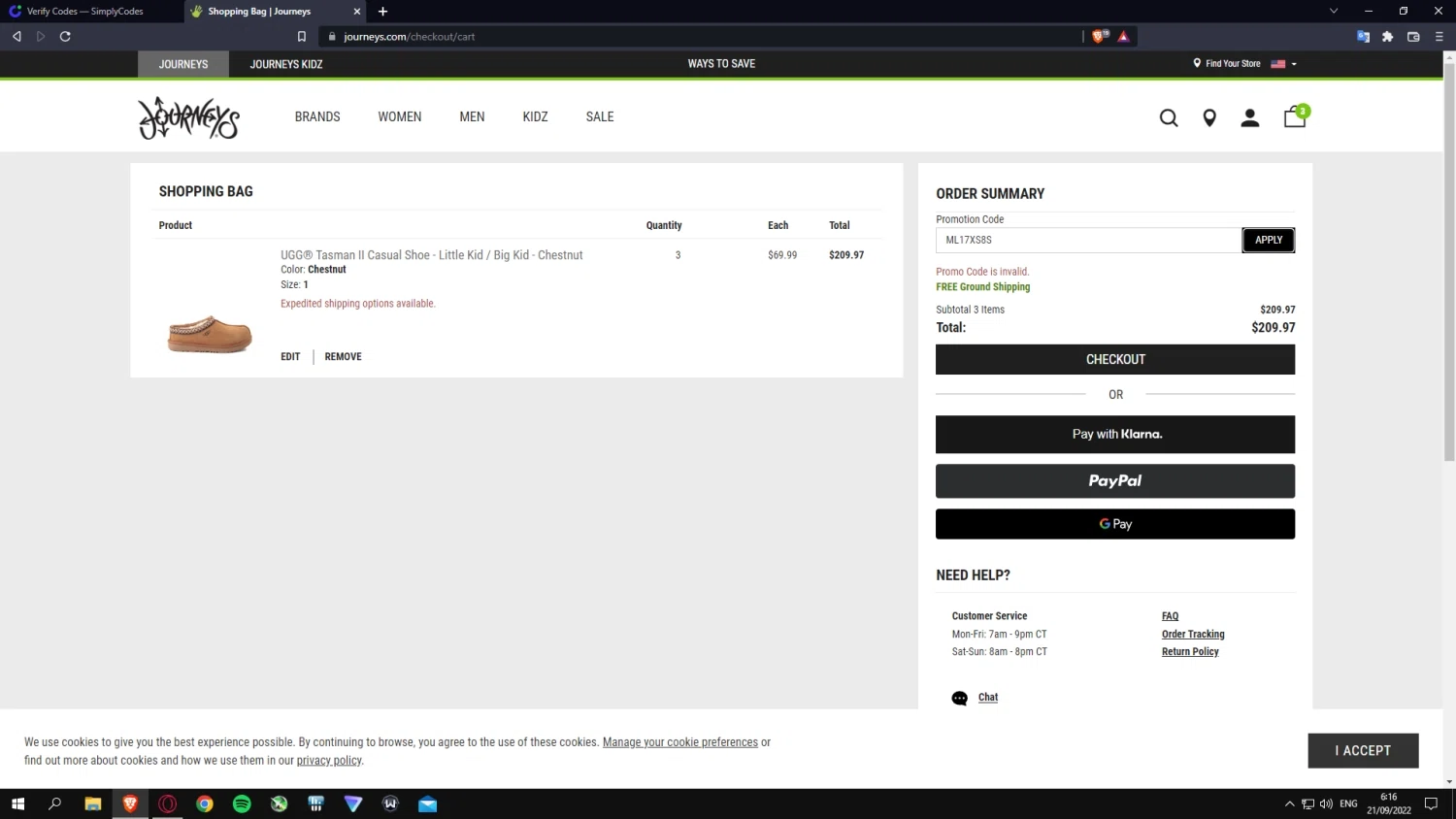Screen dimensions: 1456x819
Task: Open the Mail app from taskbar
Action: 427,803
